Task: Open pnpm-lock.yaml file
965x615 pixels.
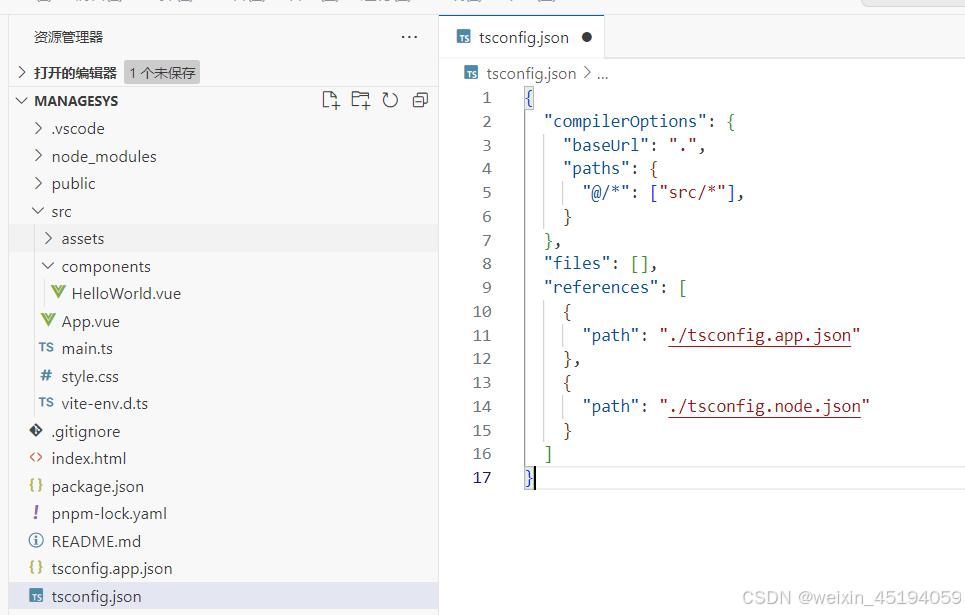Action: (109, 513)
